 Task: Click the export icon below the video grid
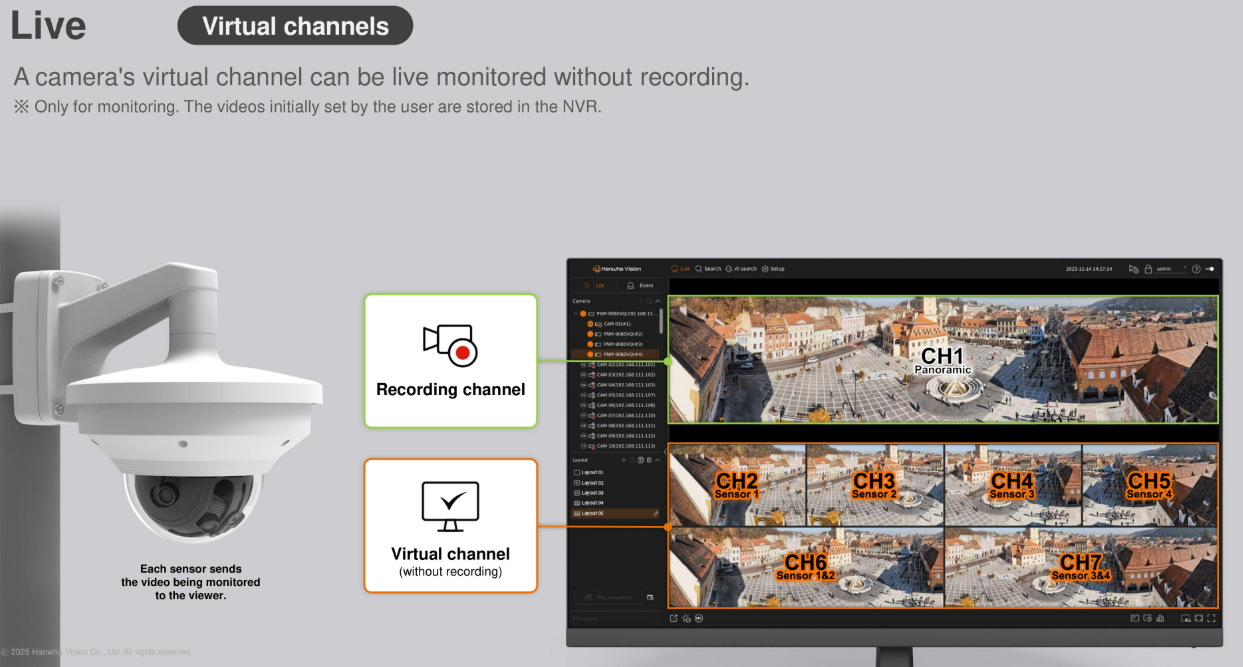coord(673,618)
